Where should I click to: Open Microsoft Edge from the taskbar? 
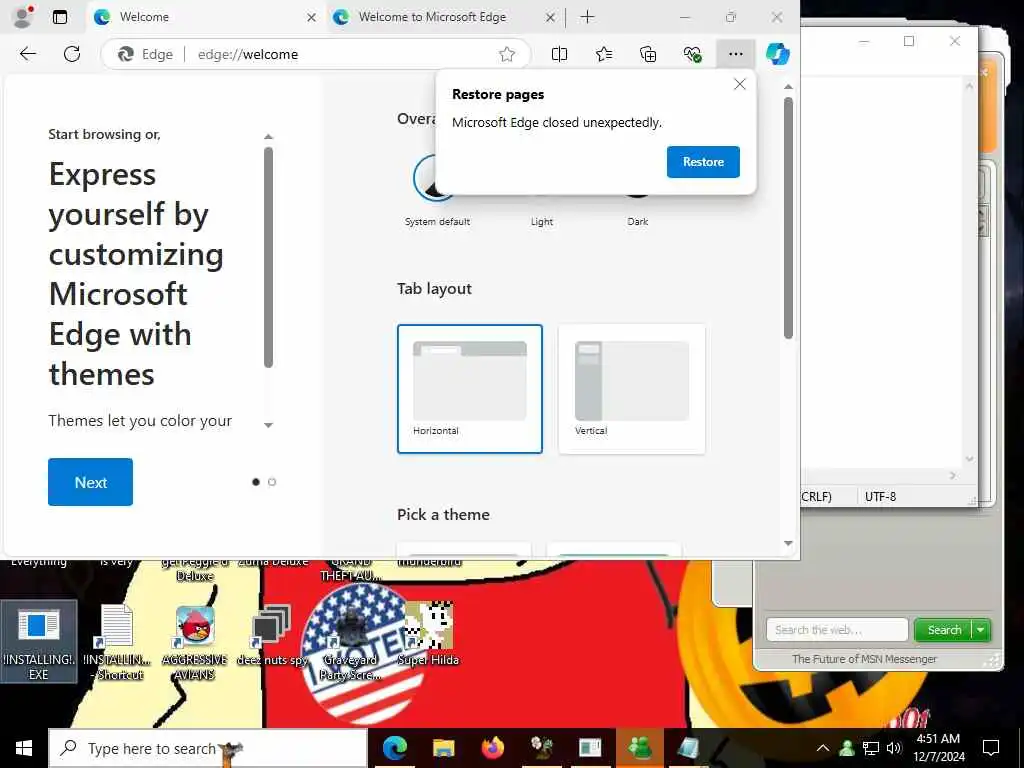coord(394,748)
